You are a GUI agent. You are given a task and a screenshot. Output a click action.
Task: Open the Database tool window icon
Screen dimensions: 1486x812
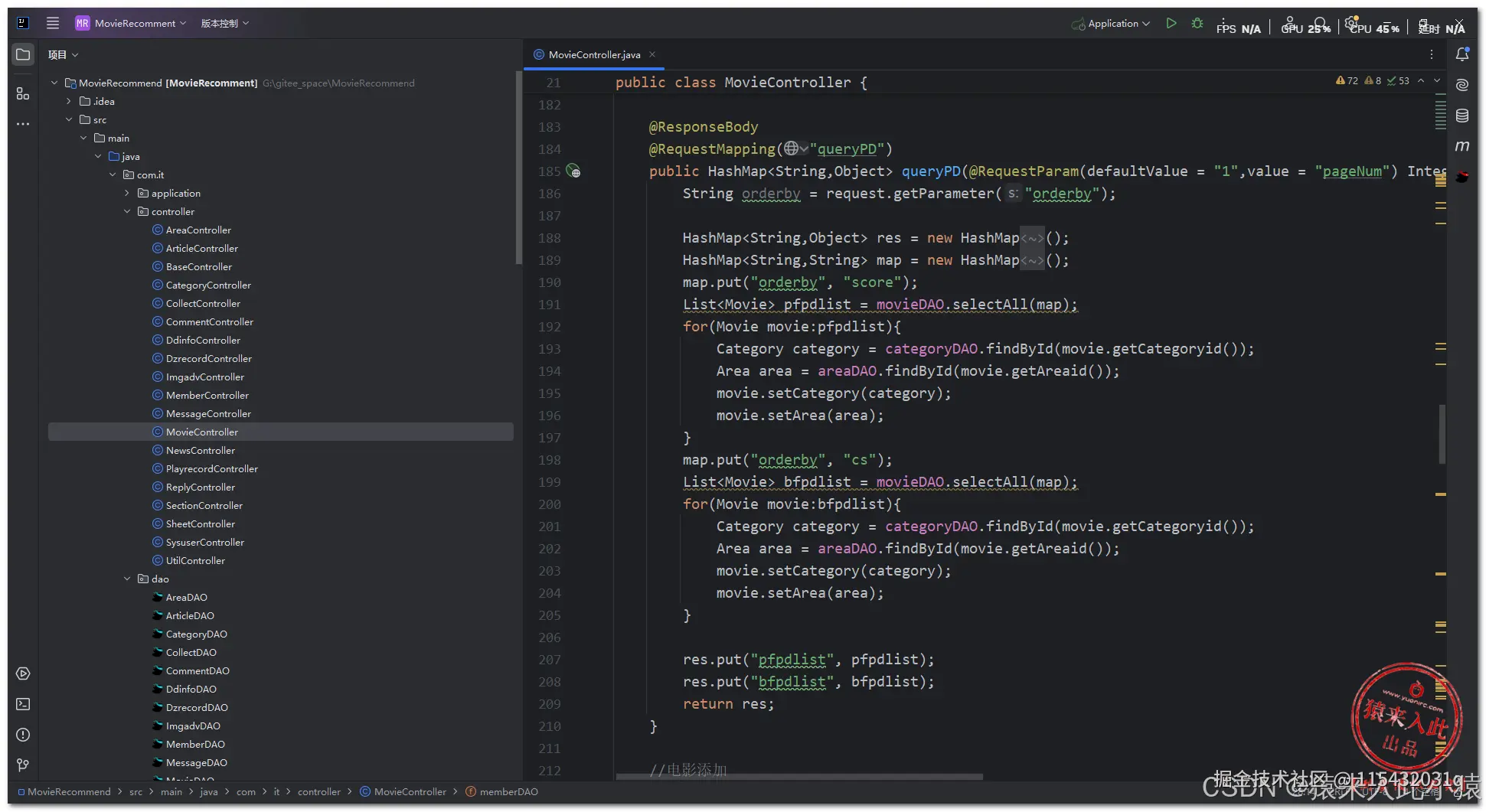pyautogui.click(x=1462, y=116)
